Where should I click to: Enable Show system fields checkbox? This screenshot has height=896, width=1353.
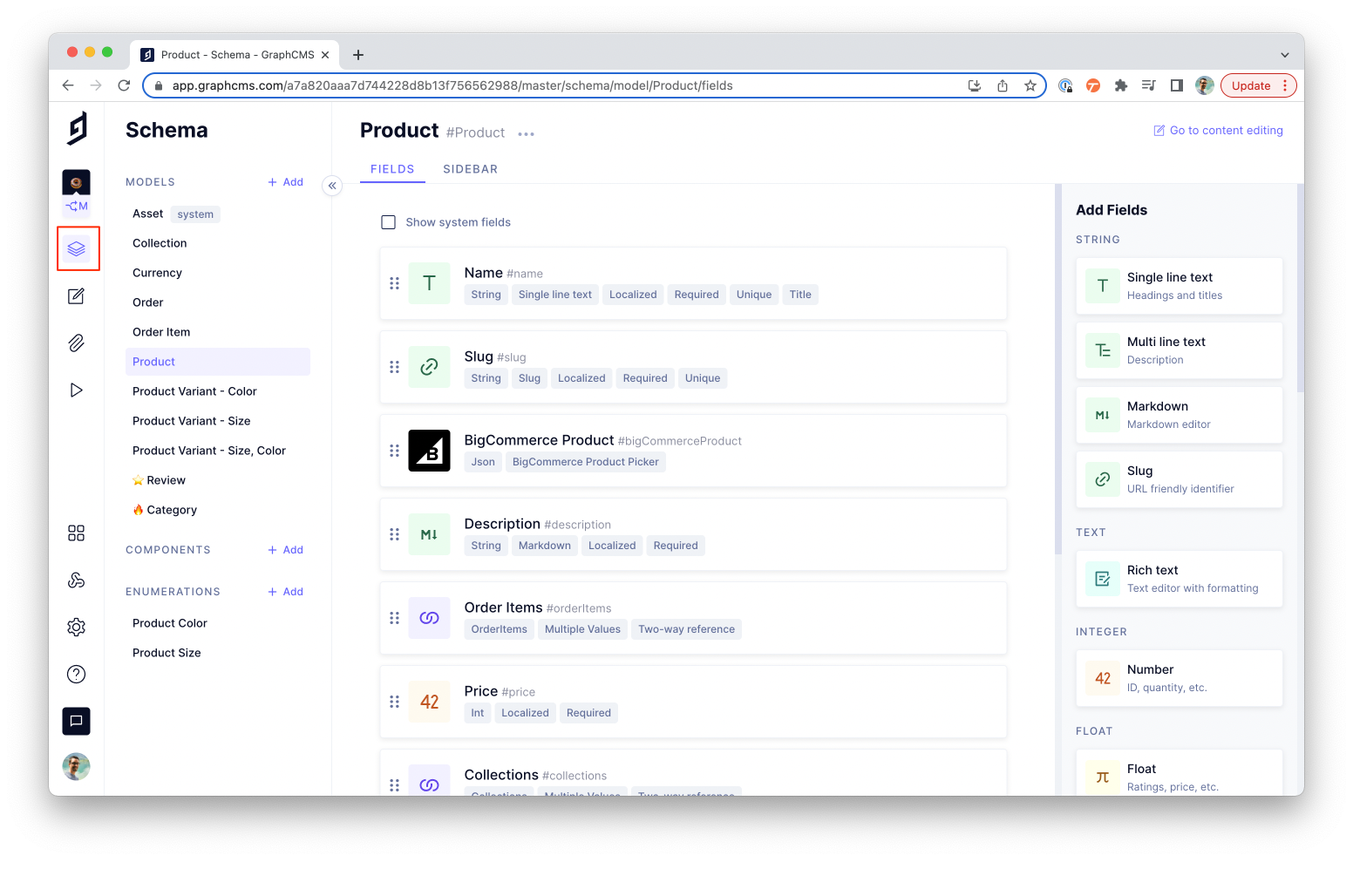pos(389,222)
